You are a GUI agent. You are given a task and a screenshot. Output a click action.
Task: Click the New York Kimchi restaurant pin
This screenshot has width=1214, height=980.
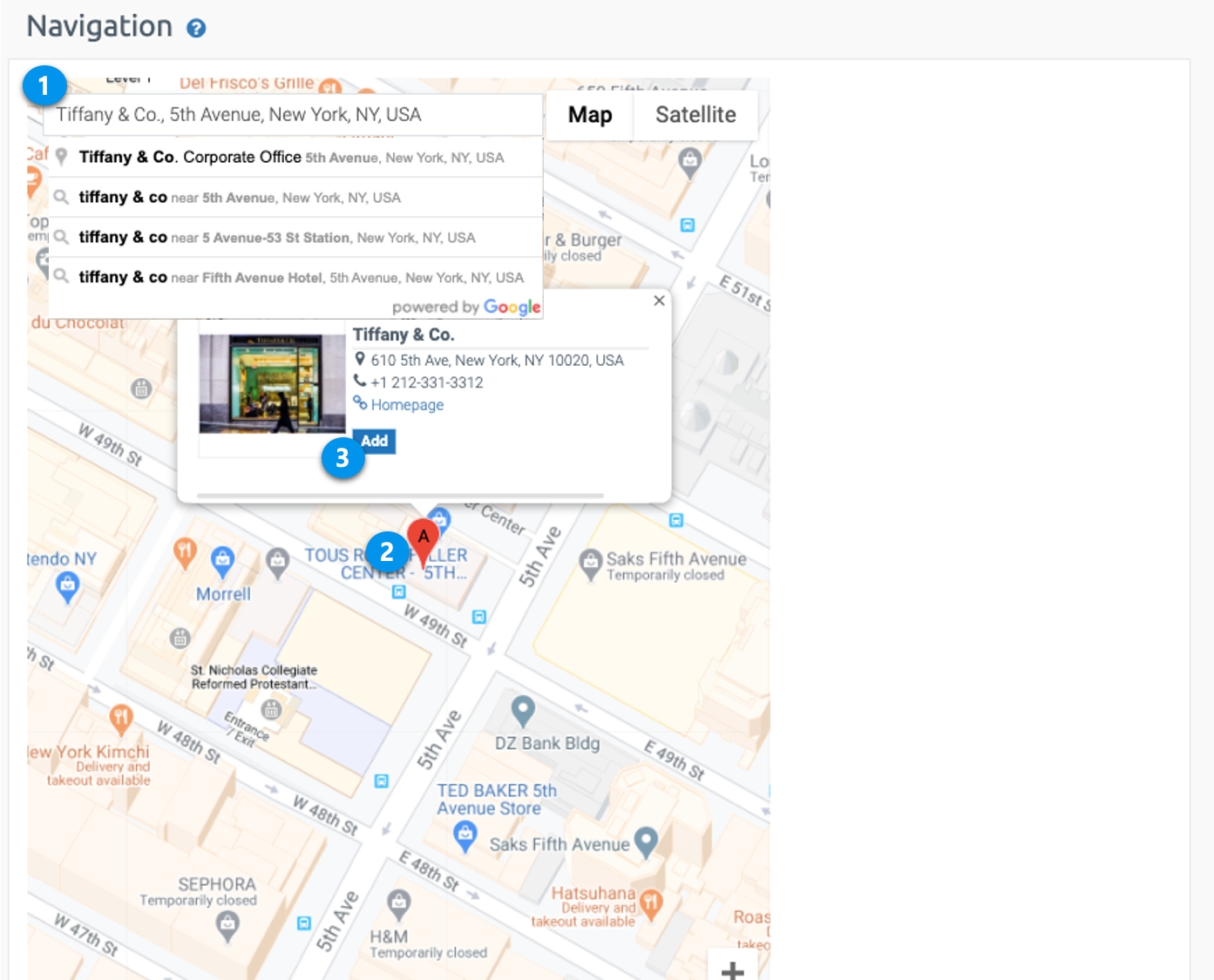[121, 720]
